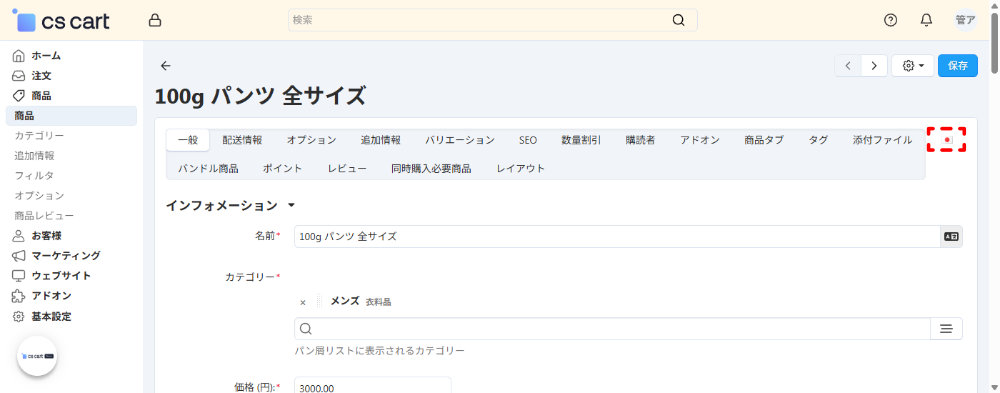Screen dimensions: 1000x393
Task: Open マーケティング in the sidebar
Action: pos(66,255)
